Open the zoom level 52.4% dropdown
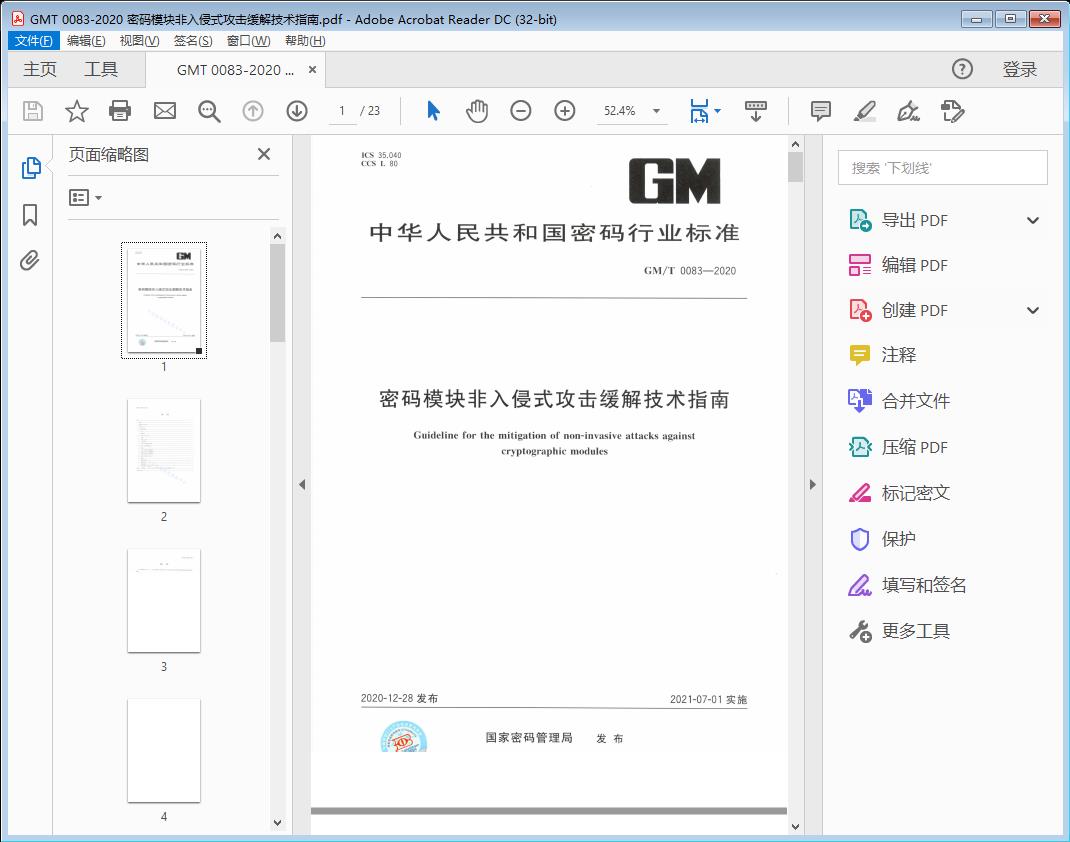This screenshot has height=842, width=1070. (x=655, y=111)
